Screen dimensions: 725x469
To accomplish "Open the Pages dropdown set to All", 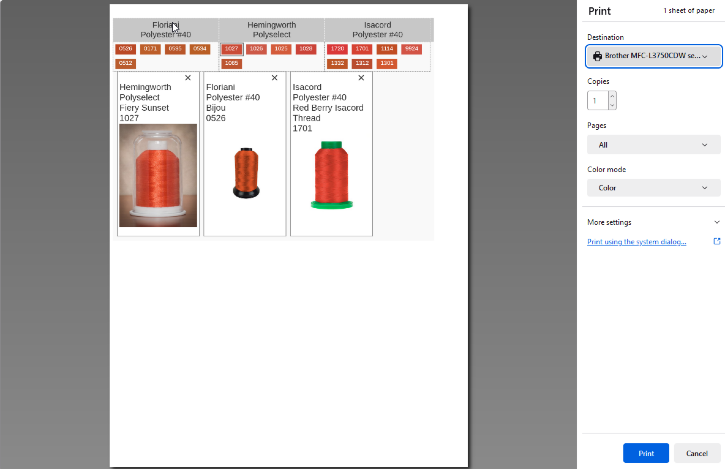I will click(653, 145).
